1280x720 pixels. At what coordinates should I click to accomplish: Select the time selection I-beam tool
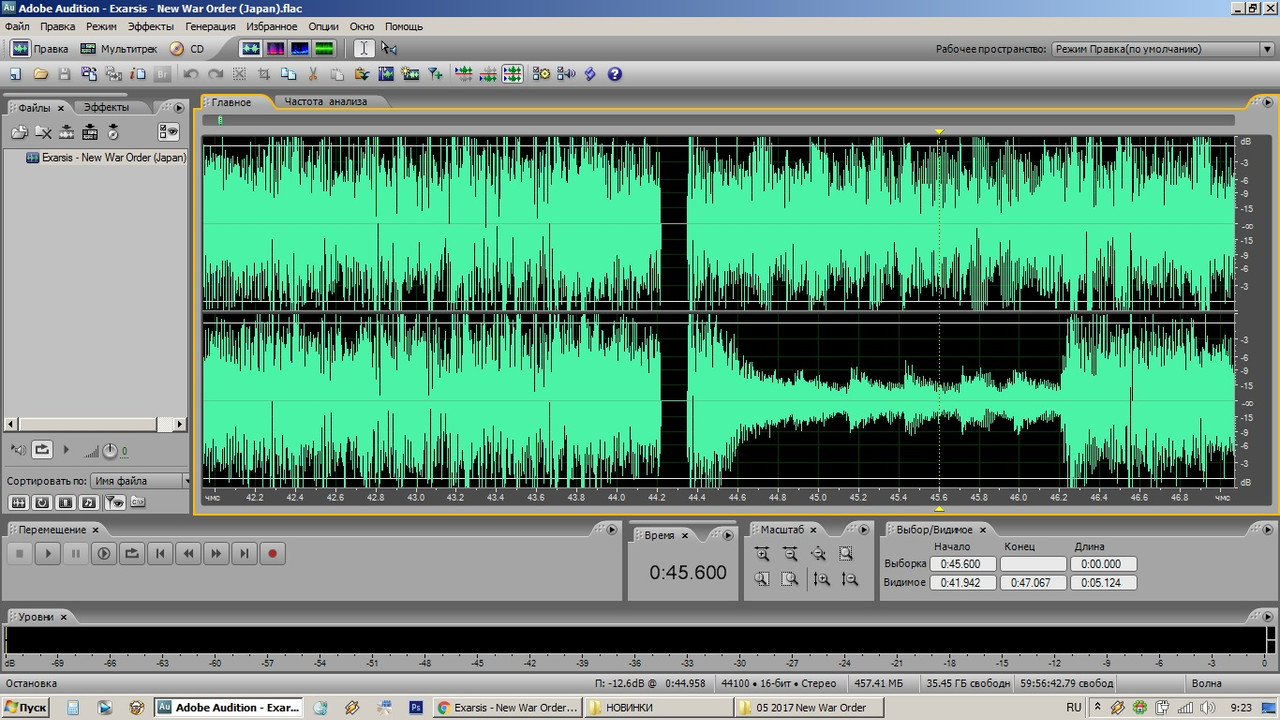pos(364,48)
